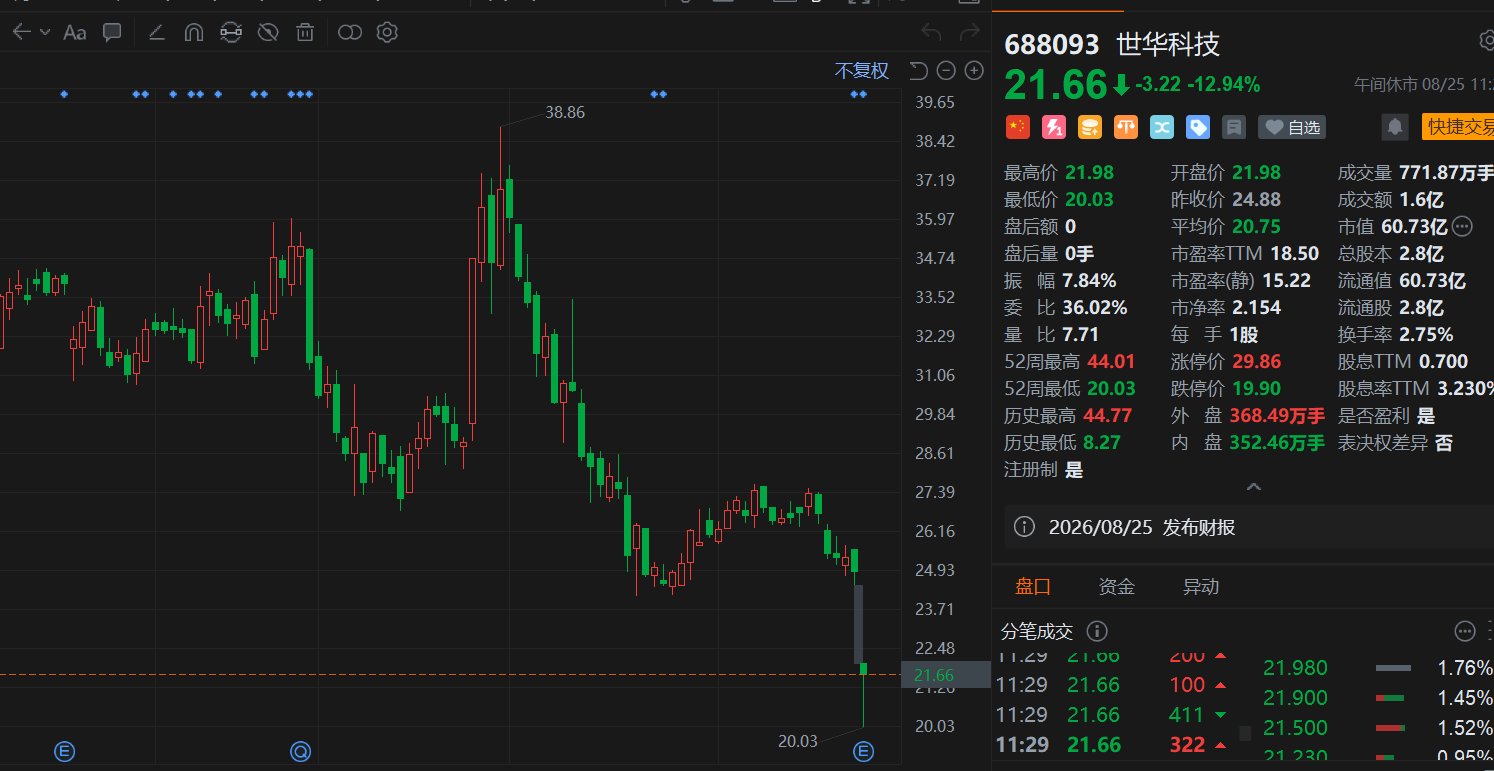This screenshot has width=1494, height=771.
Task: Toggle the price alert bell
Action: point(1394,127)
